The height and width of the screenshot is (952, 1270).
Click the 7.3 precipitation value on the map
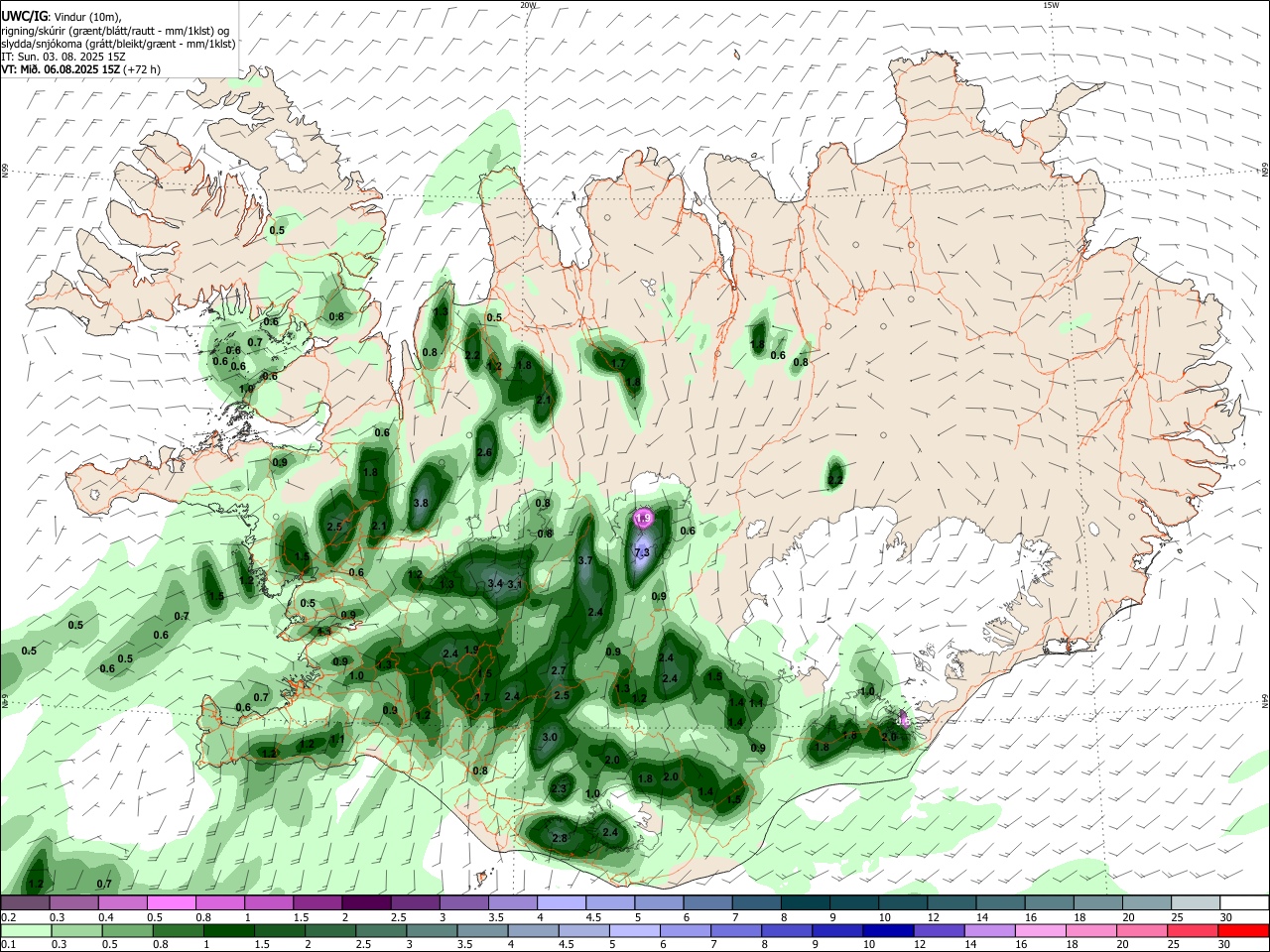(x=641, y=551)
